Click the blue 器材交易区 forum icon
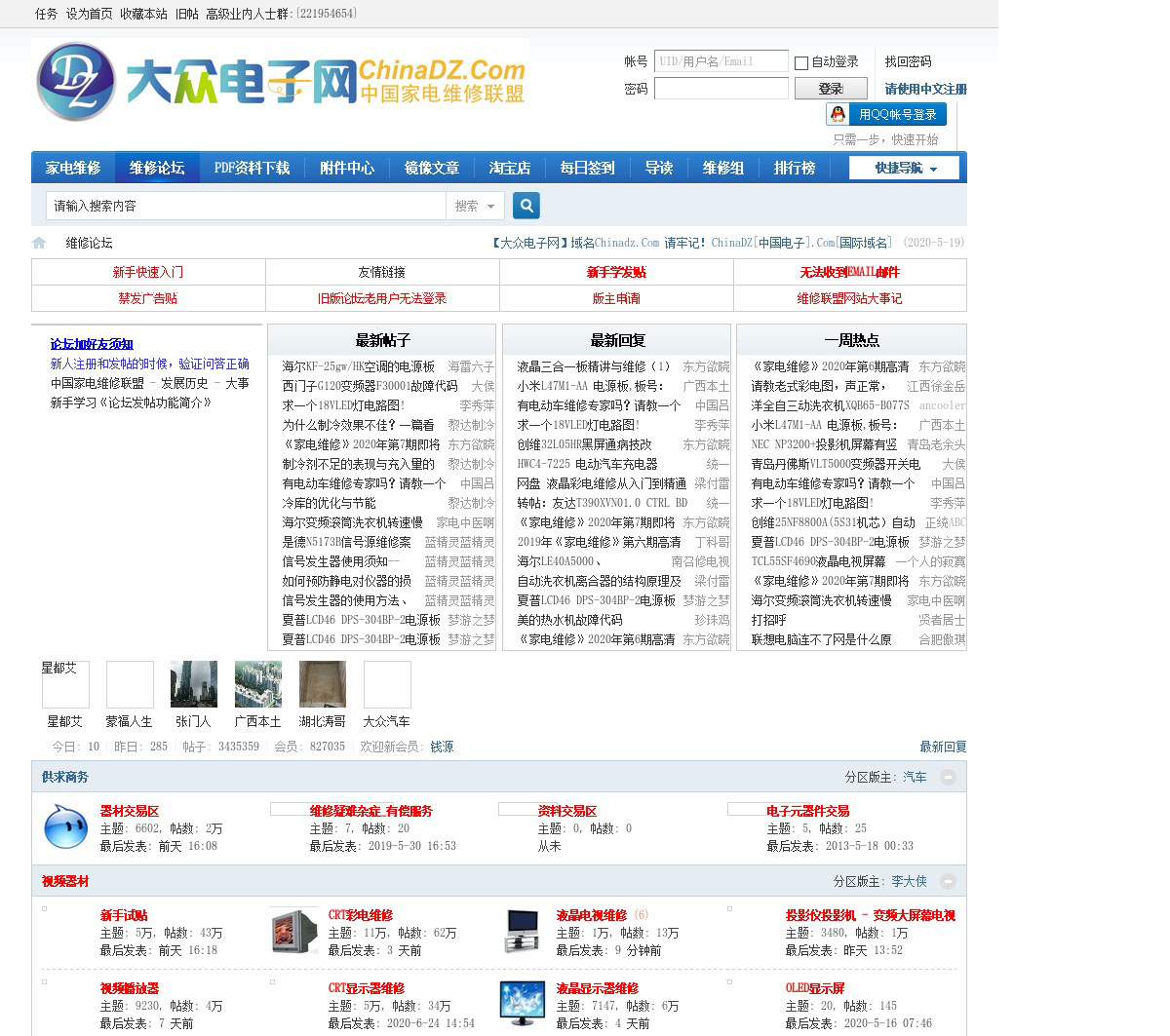Screen dimensions: 1170x1036 coord(66,826)
